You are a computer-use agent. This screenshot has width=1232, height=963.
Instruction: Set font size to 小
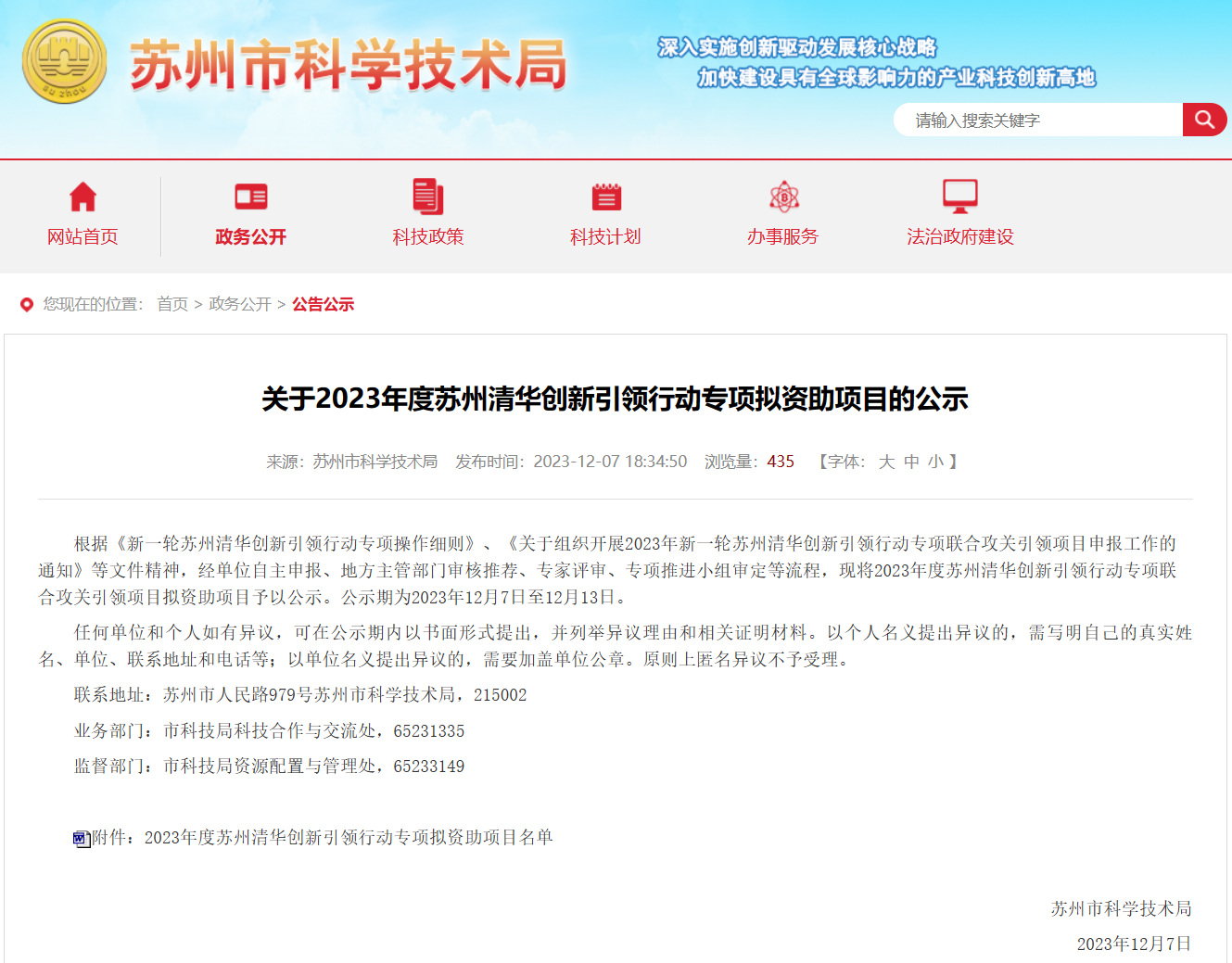[x=935, y=462]
